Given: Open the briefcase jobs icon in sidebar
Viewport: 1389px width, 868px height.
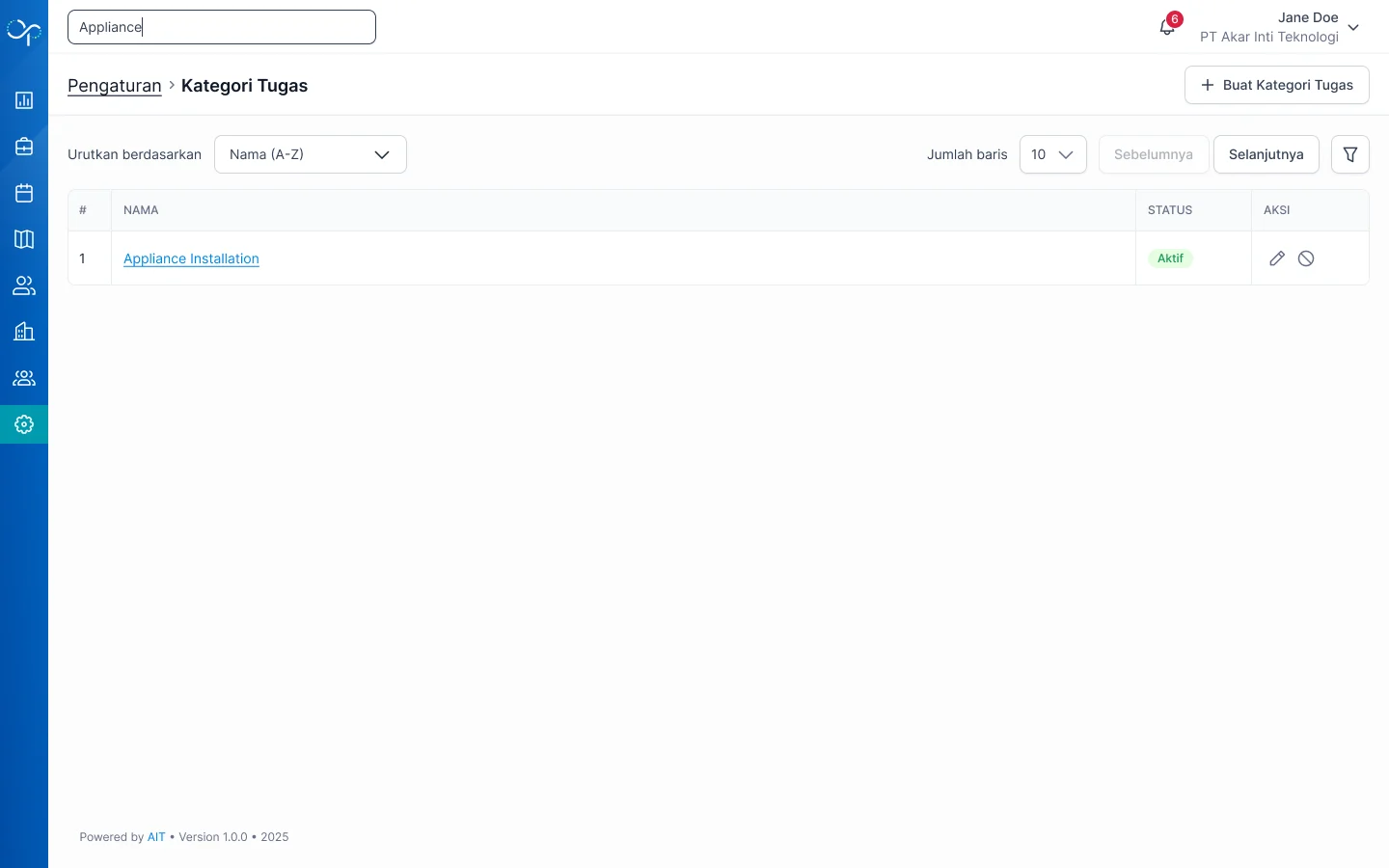Looking at the screenshot, I should click(x=24, y=147).
